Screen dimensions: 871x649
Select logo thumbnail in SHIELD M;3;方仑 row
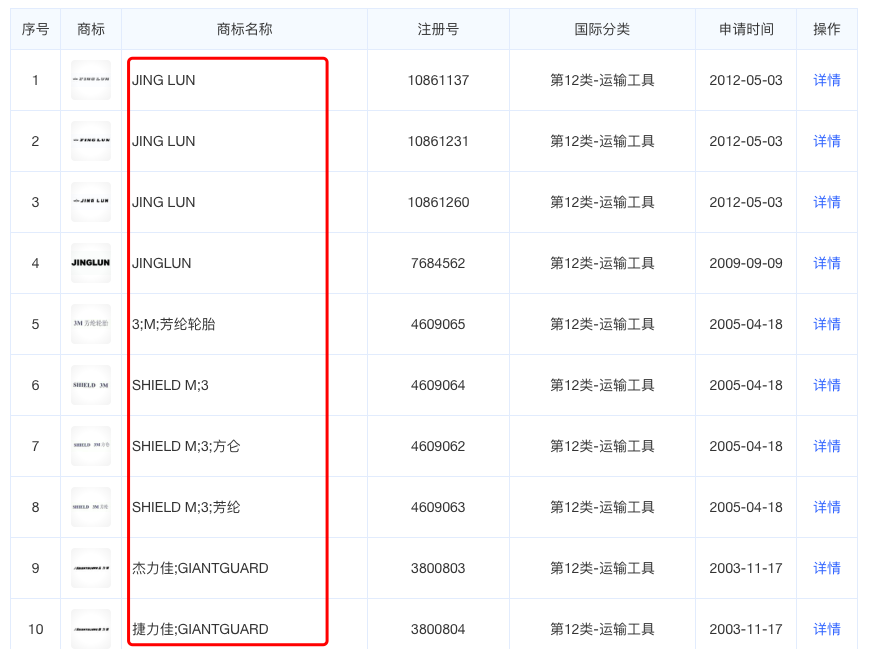[91, 446]
